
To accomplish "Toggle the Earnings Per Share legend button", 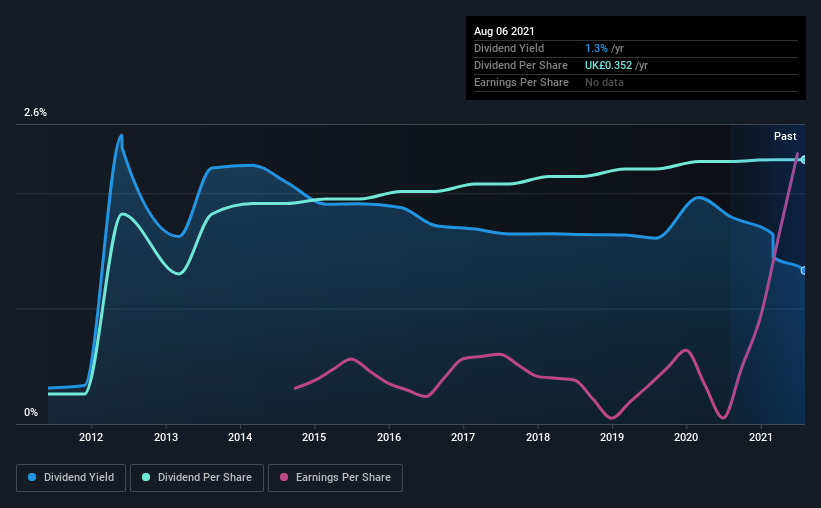I will (335, 478).
